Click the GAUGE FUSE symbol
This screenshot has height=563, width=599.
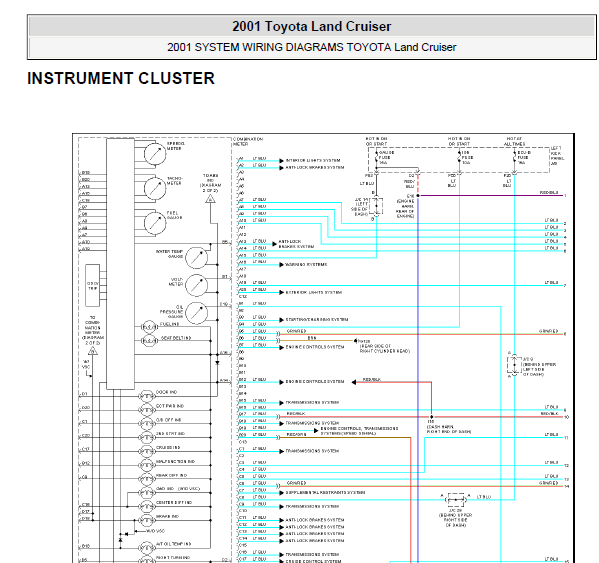(x=376, y=158)
